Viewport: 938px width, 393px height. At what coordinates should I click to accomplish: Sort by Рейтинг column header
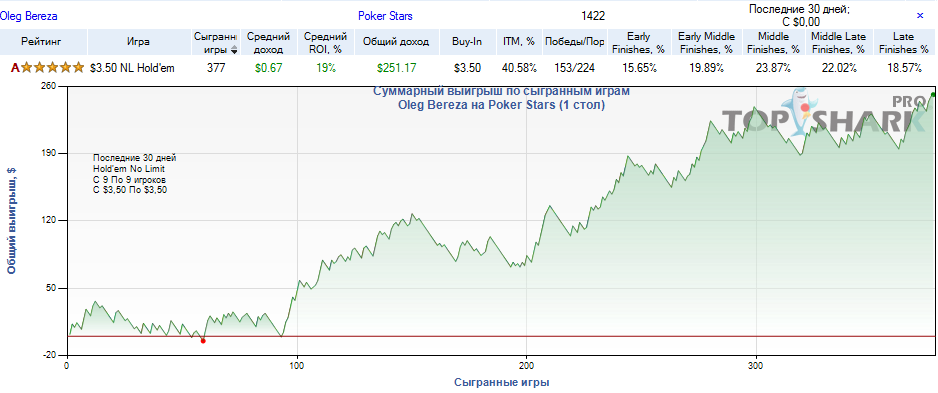(x=43, y=42)
